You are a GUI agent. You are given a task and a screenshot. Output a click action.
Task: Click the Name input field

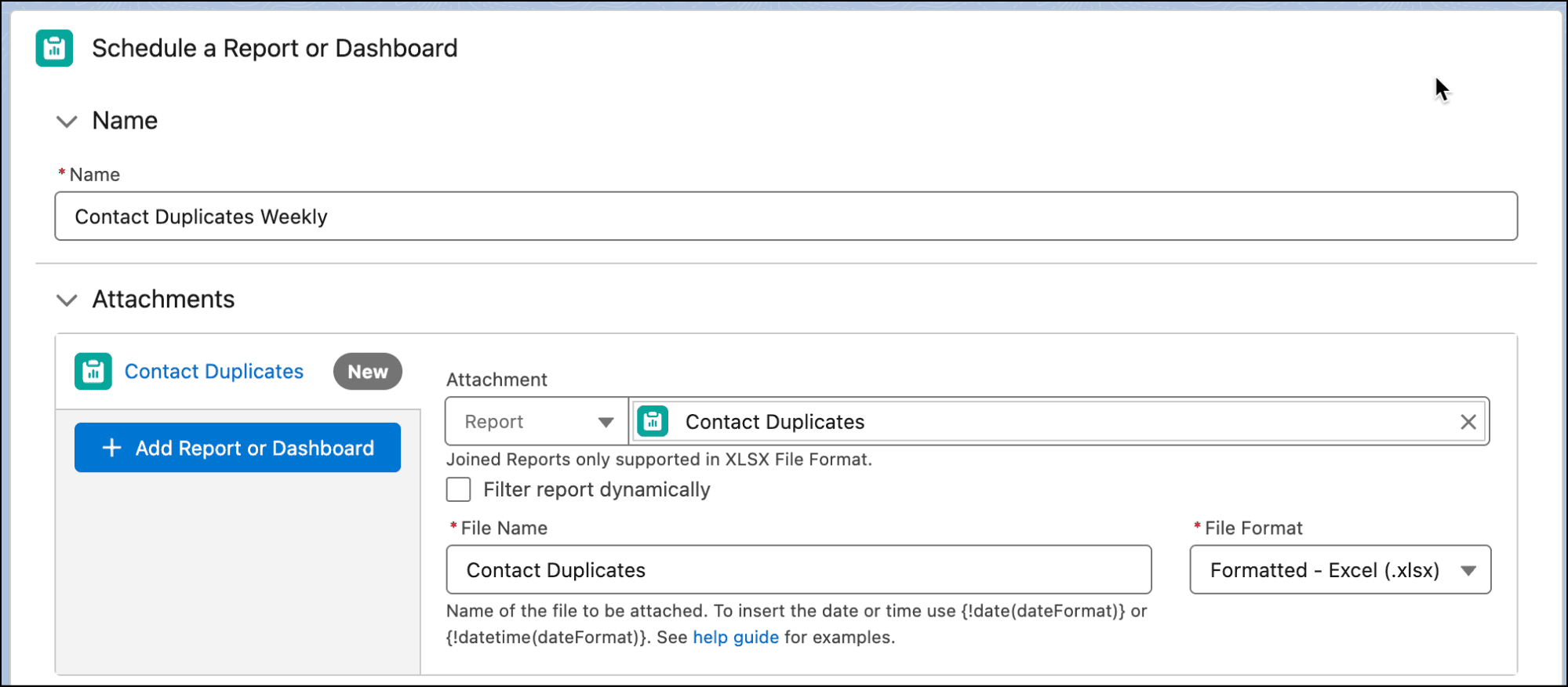[x=786, y=216]
